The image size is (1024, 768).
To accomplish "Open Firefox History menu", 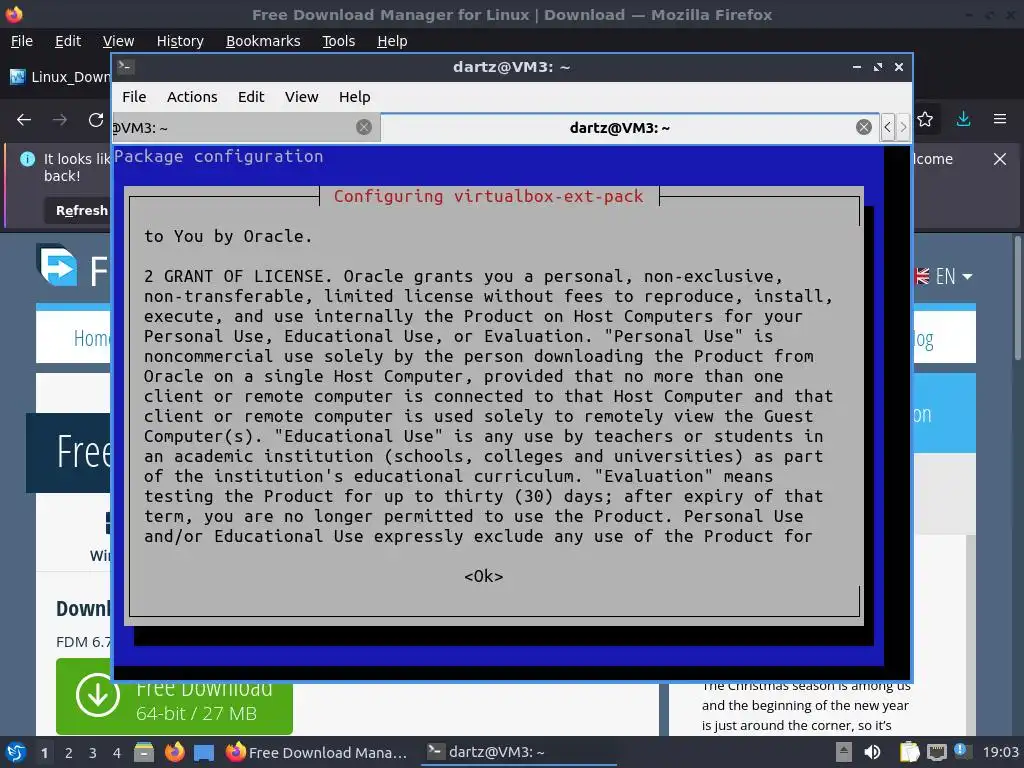I will tap(180, 41).
